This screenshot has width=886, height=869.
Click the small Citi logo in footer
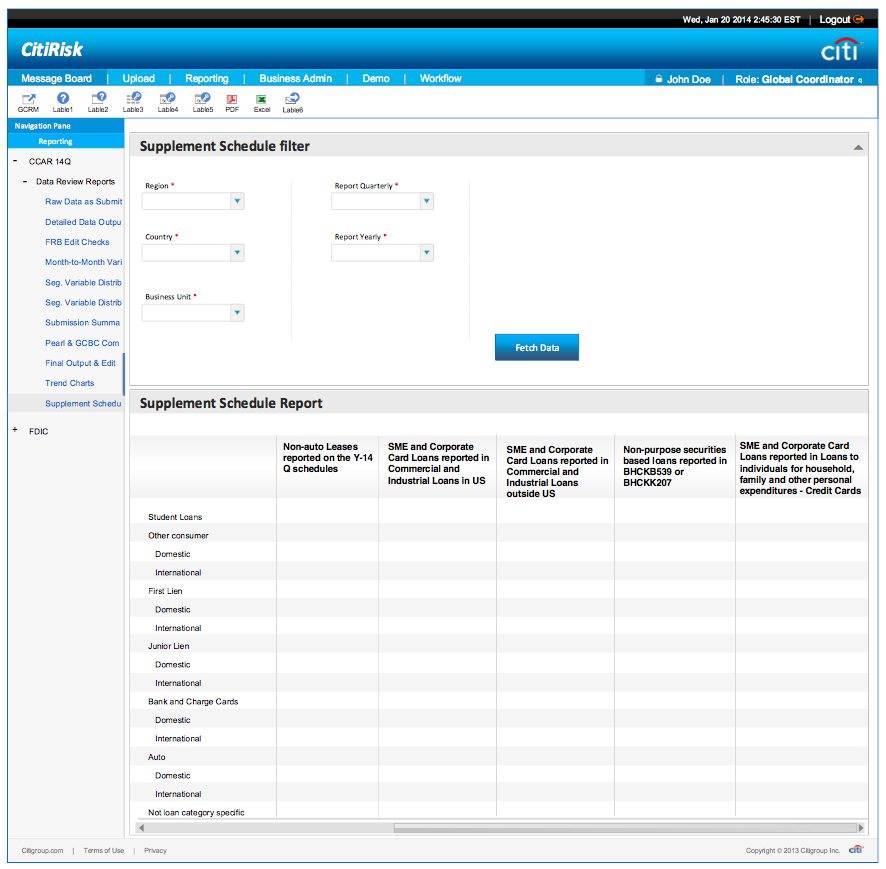(856, 850)
